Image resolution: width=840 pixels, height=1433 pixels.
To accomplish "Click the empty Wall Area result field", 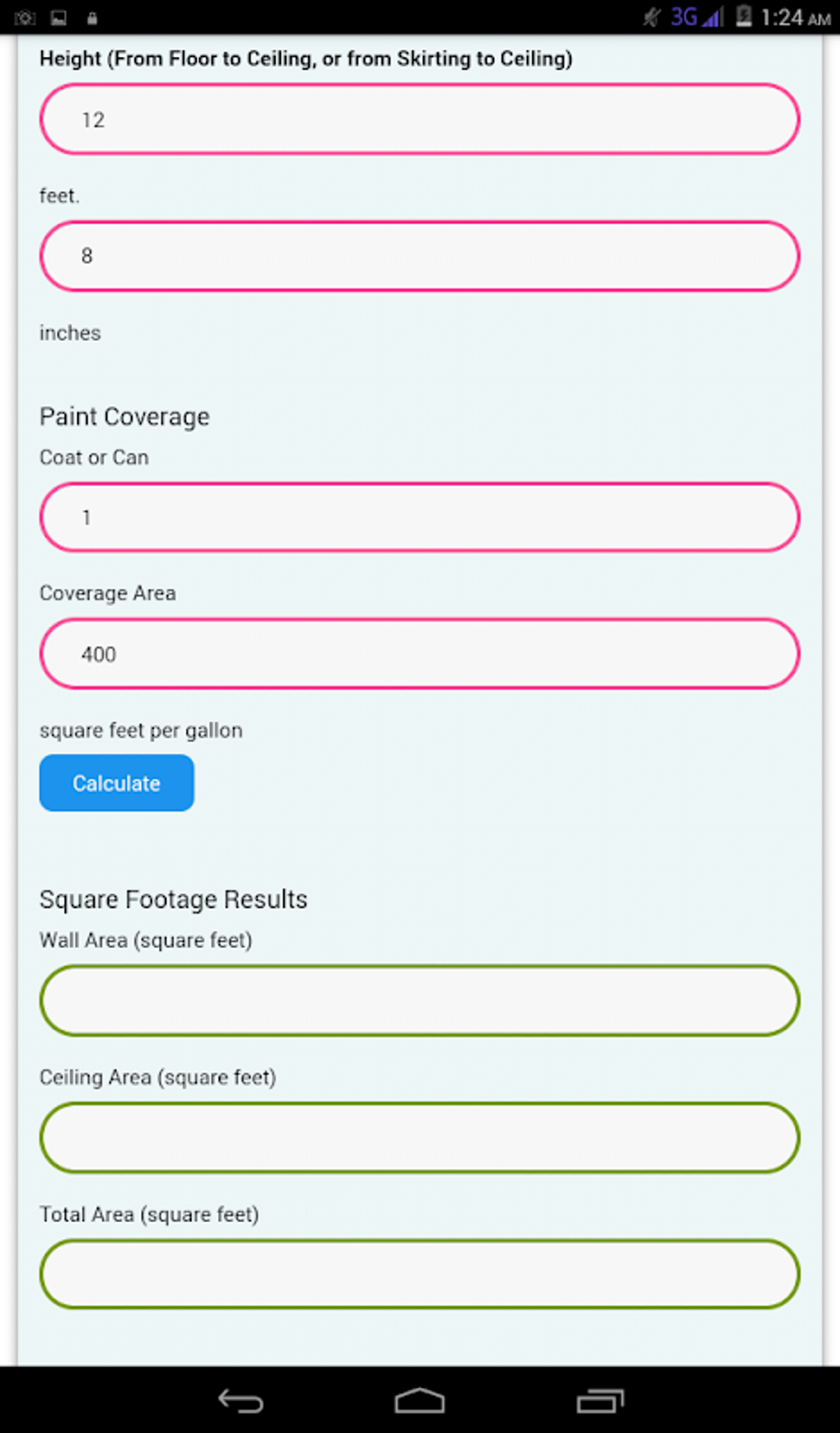I will coord(419,1001).
